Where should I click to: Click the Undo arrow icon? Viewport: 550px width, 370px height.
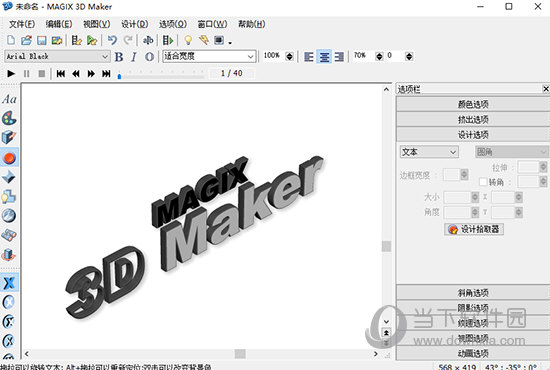pyautogui.click(x=112, y=40)
